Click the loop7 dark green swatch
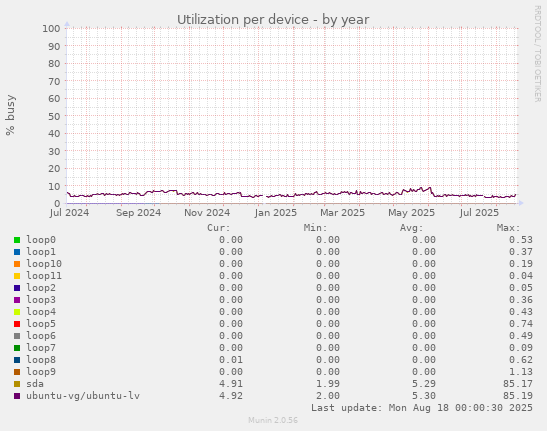This screenshot has height=431, width=547. click(x=17, y=348)
